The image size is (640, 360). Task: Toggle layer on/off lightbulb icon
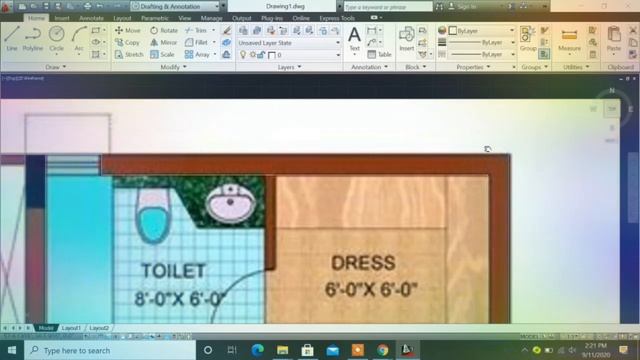tap(243, 55)
